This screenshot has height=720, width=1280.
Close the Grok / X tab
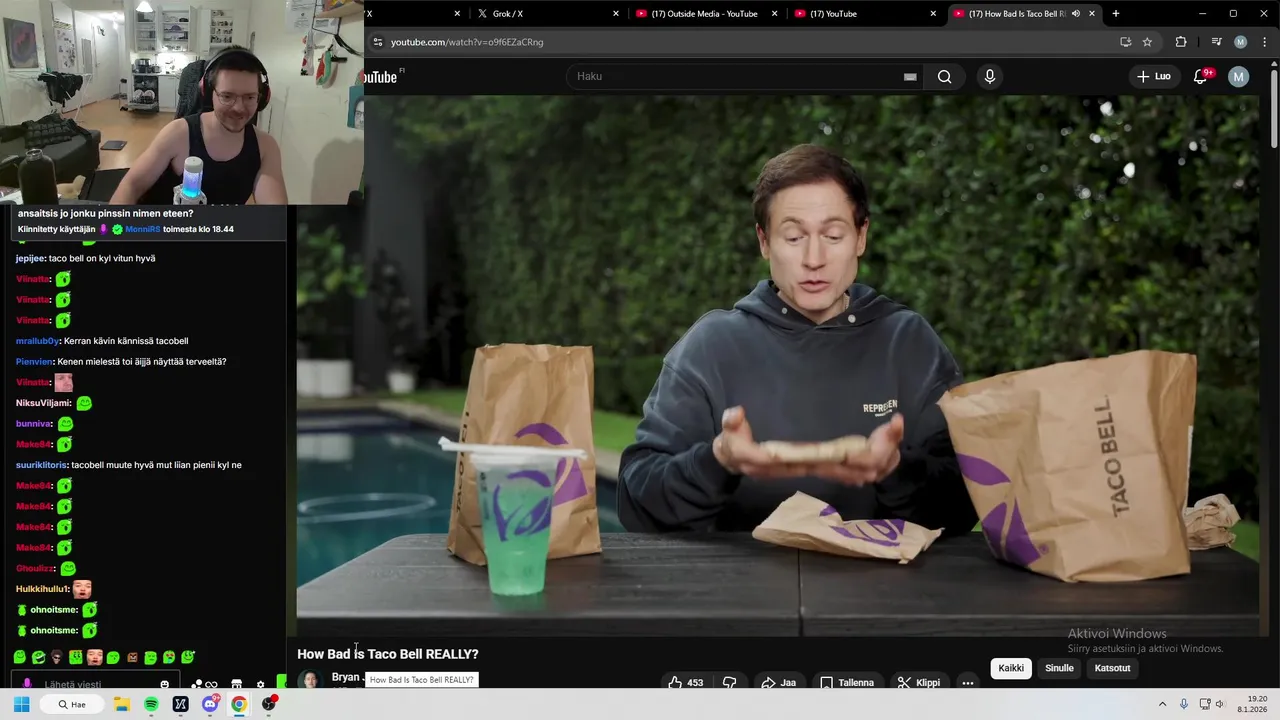point(616,14)
